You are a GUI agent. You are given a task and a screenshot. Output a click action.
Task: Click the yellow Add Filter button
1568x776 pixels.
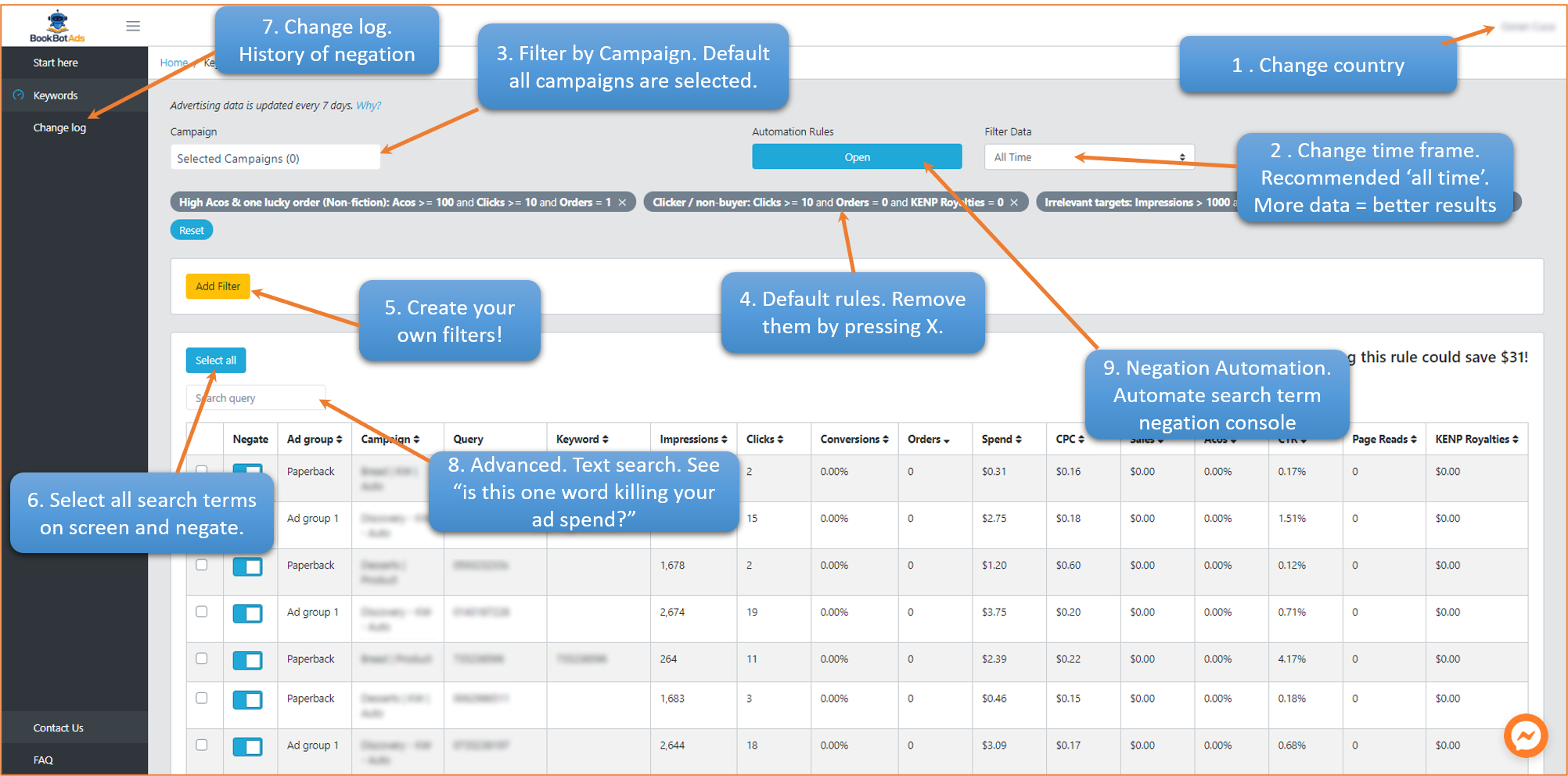tap(218, 286)
